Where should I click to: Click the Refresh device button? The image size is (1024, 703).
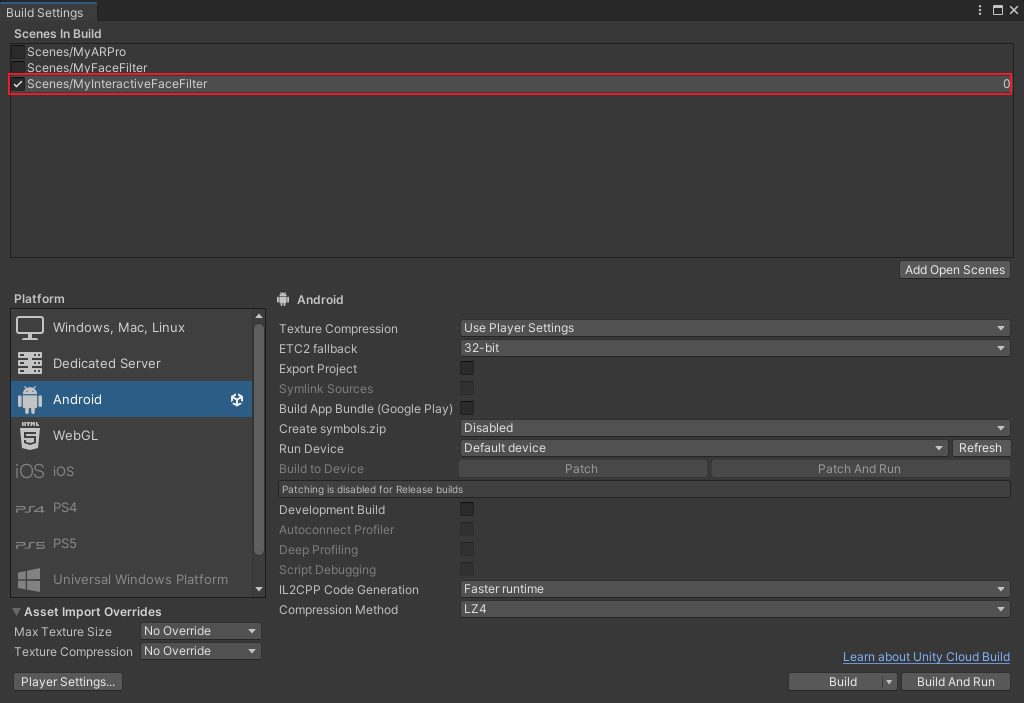(980, 448)
